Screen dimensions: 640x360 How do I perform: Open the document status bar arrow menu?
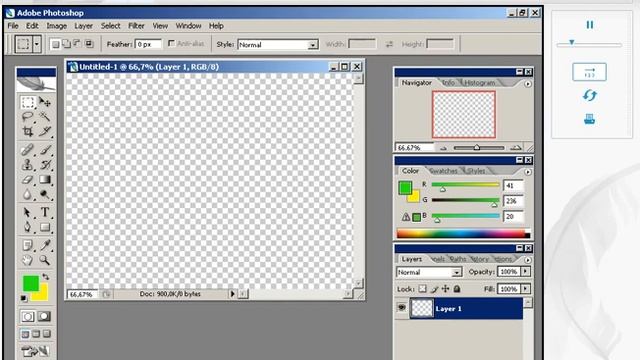(x=233, y=293)
